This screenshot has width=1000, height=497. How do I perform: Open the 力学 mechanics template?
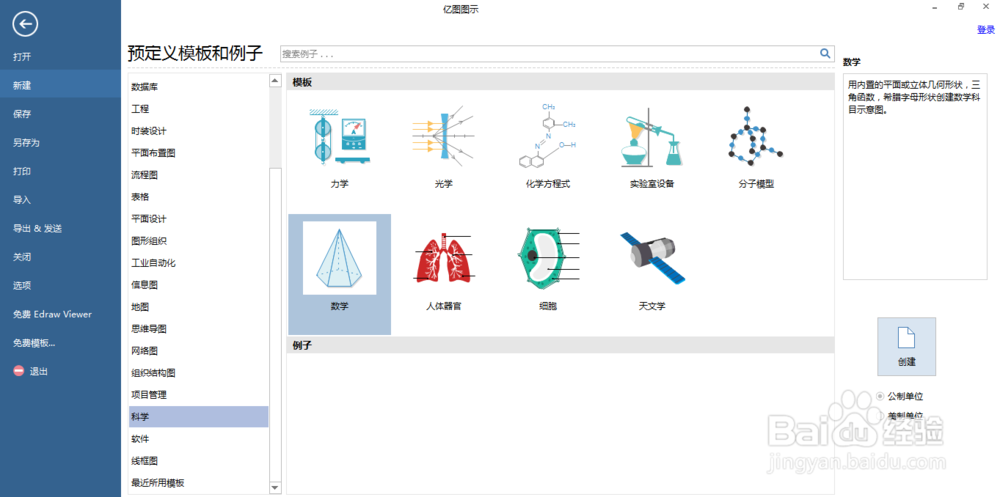pyautogui.click(x=339, y=135)
